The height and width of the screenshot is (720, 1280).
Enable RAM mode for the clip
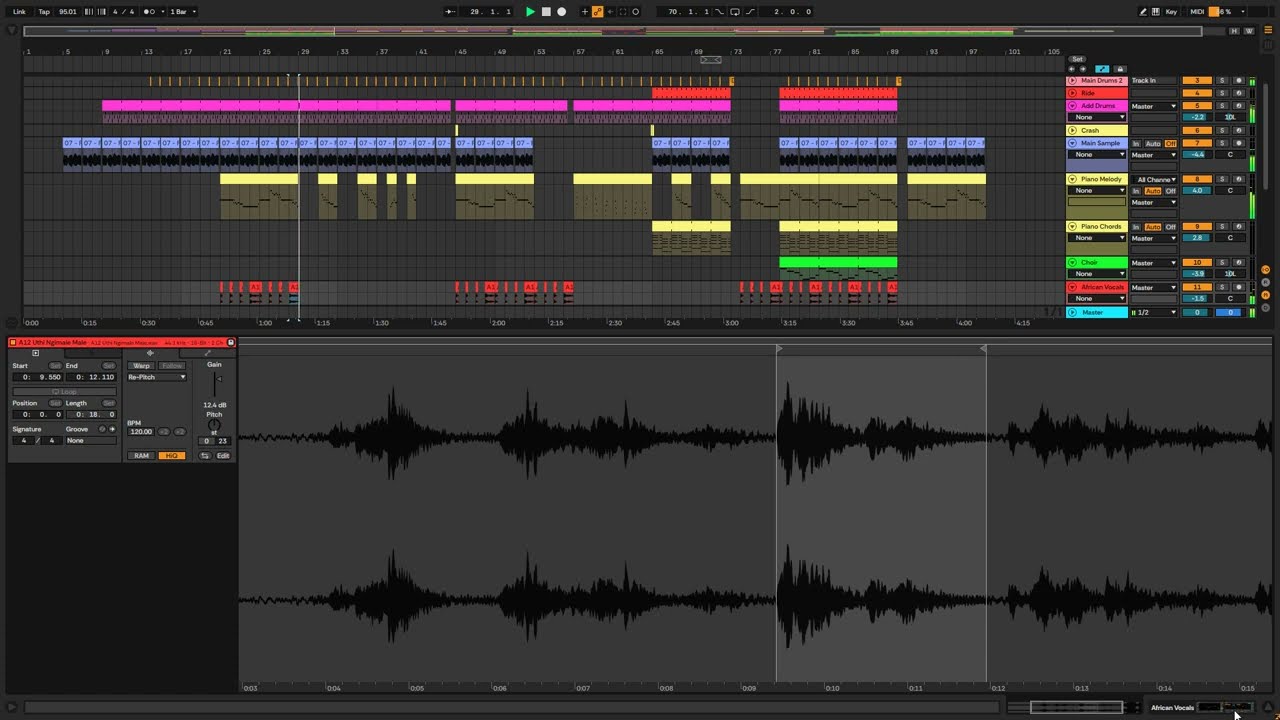(142, 456)
